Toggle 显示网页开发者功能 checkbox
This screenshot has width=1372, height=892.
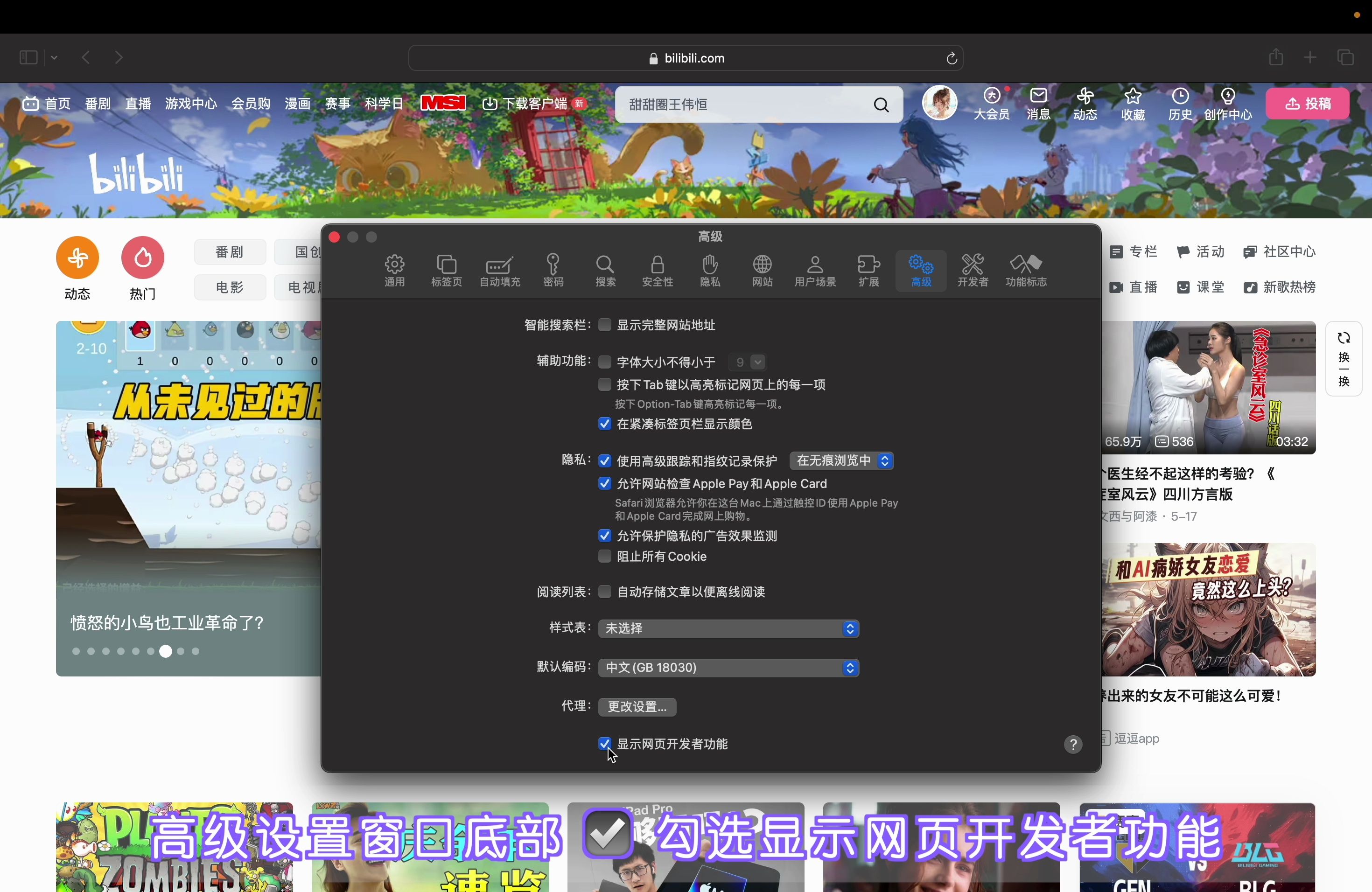(x=605, y=744)
